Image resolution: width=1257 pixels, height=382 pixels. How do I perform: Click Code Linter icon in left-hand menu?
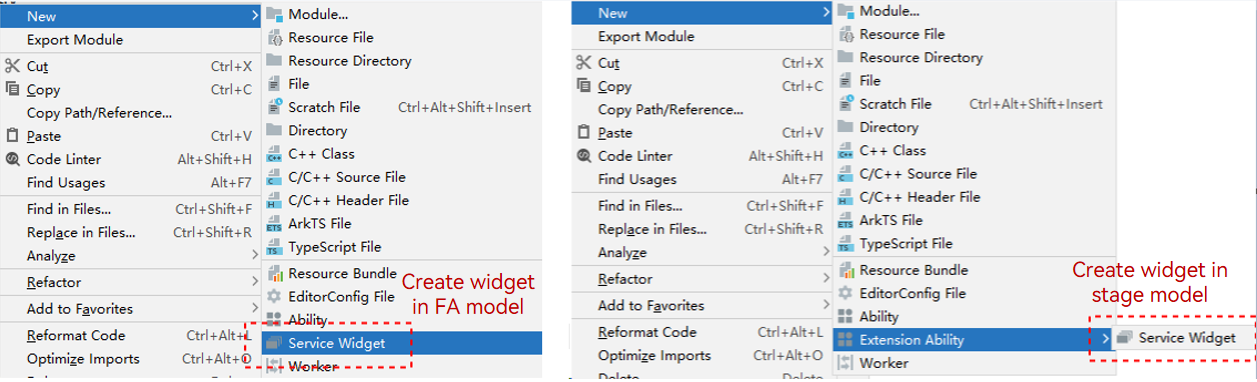(13, 160)
